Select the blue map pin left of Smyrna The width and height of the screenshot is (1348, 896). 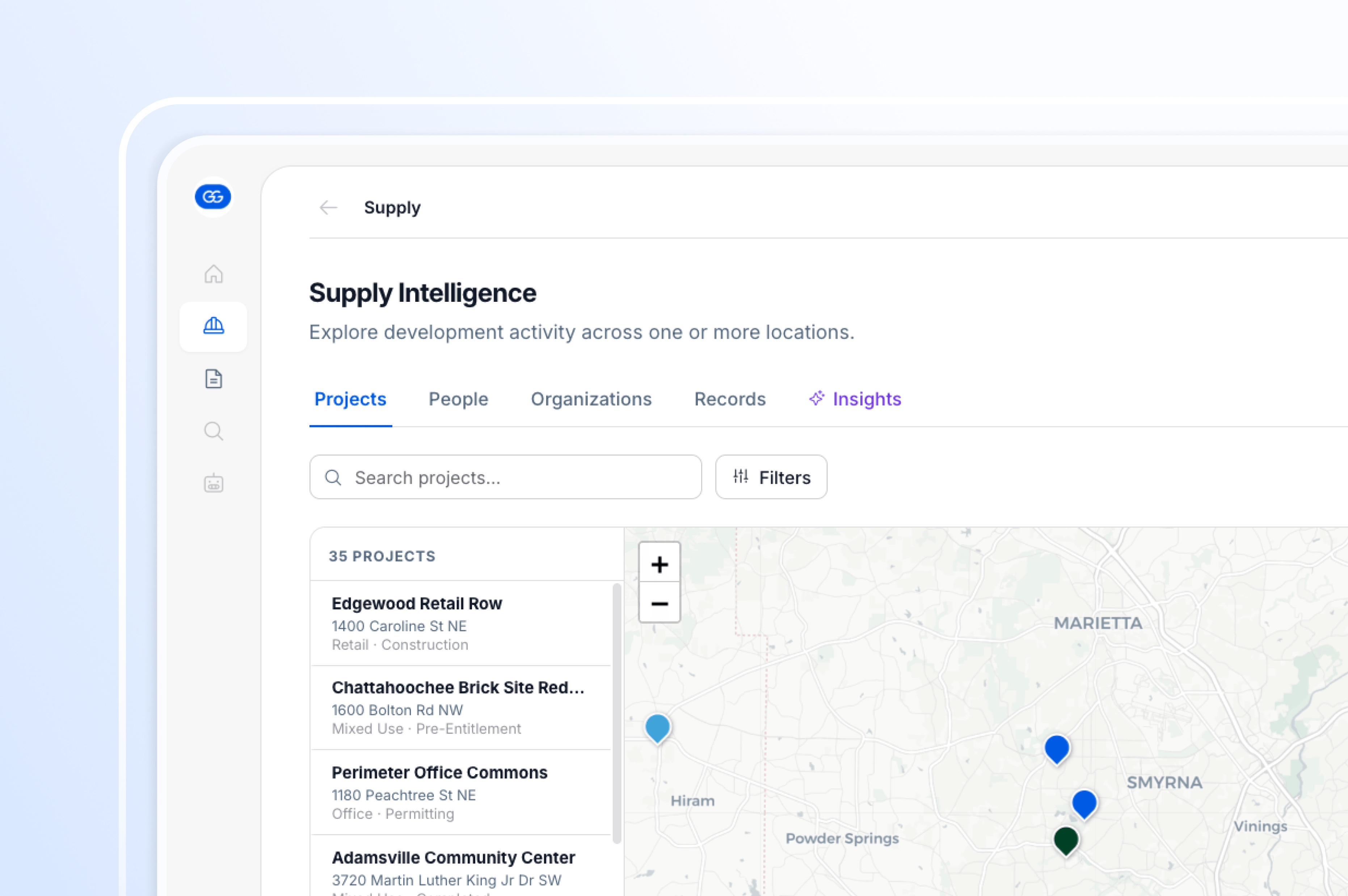(1084, 804)
